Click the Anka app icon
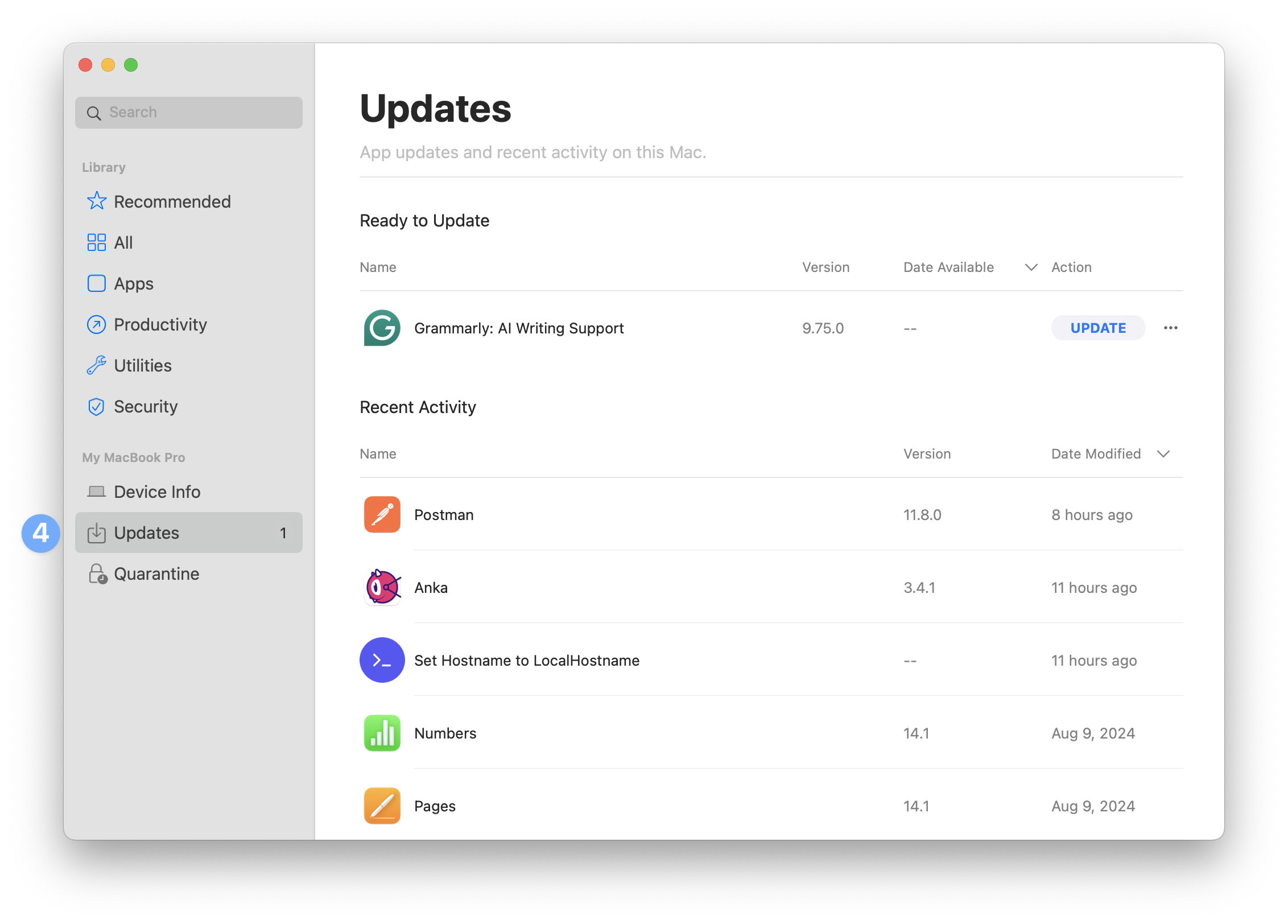The width and height of the screenshot is (1288, 924). pyautogui.click(x=382, y=587)
